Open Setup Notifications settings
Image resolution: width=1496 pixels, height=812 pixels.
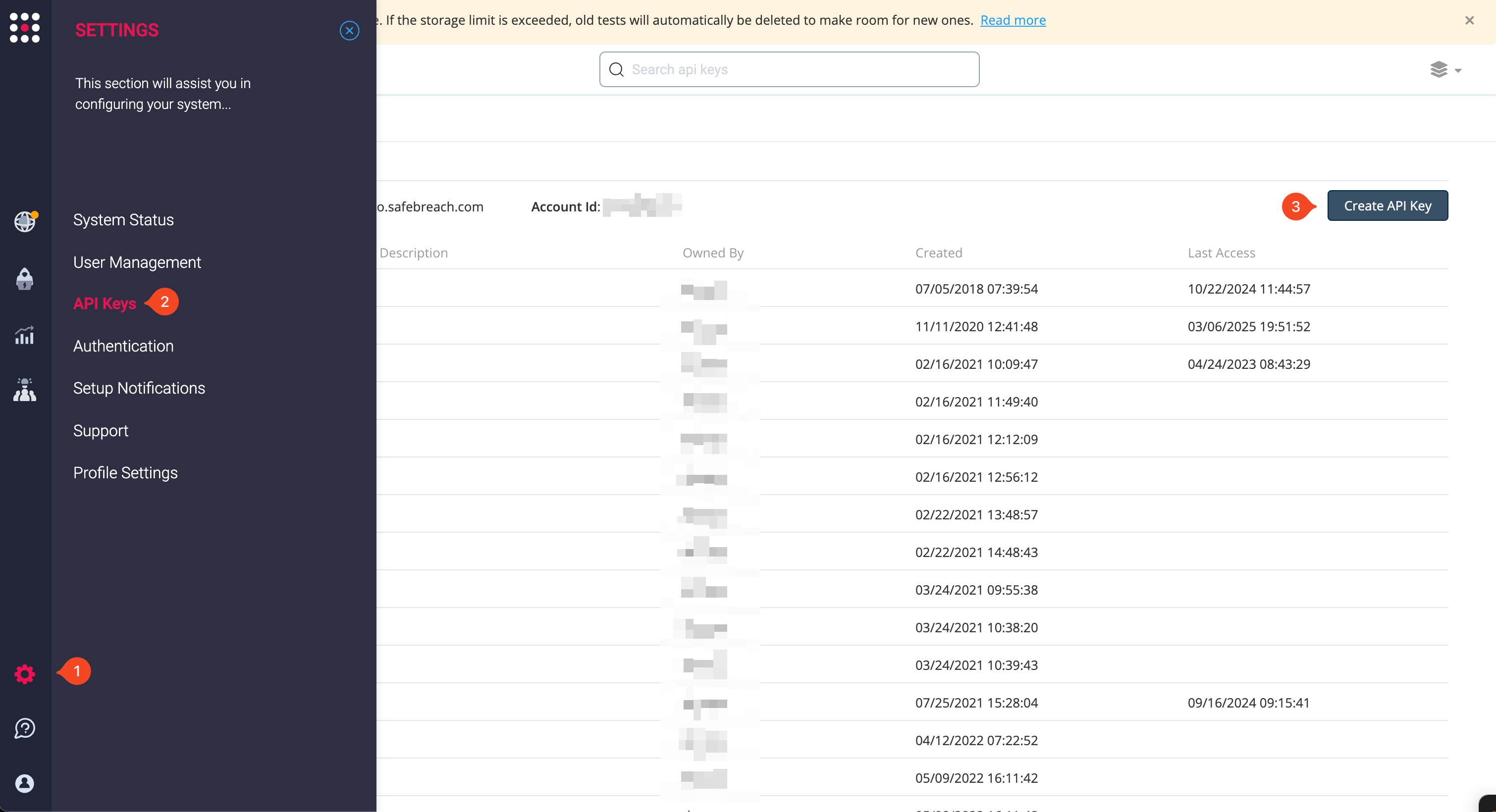139,388
